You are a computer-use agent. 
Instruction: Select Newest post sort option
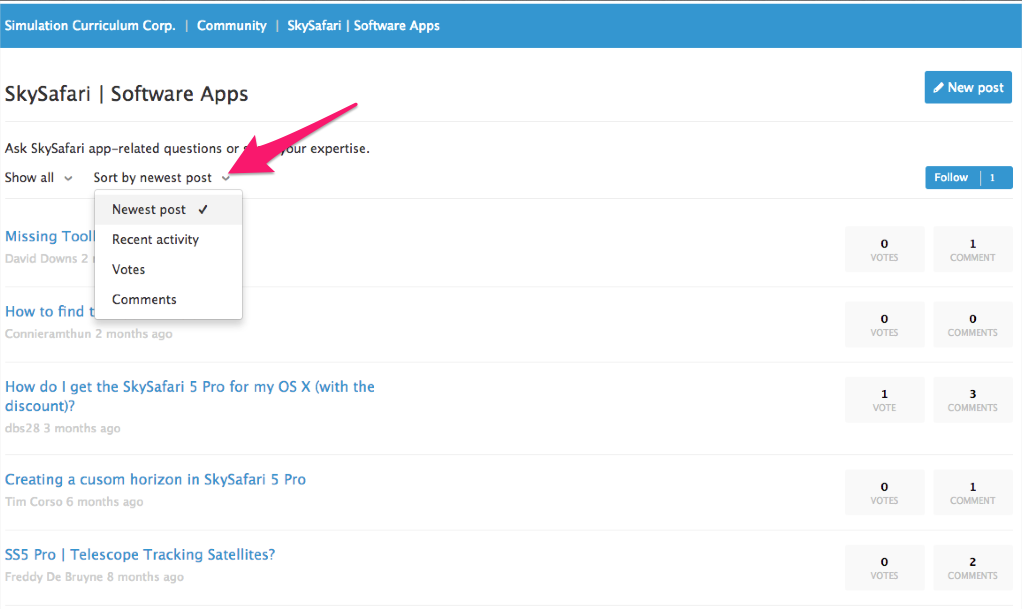click(168, 209)
